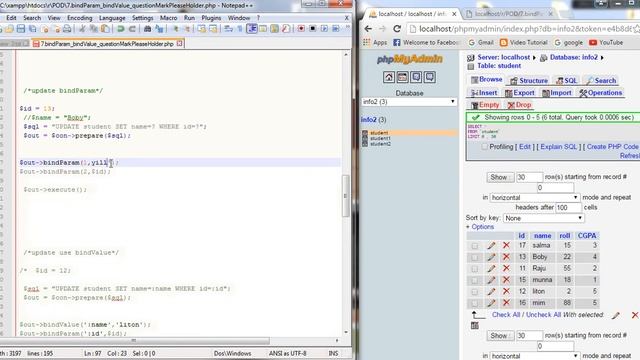Image resolution: width=640 pixels, height=360 pixels.
Task: Click the Replace icon in Notepad++ toolbar
Action: (x=159, y=29)
